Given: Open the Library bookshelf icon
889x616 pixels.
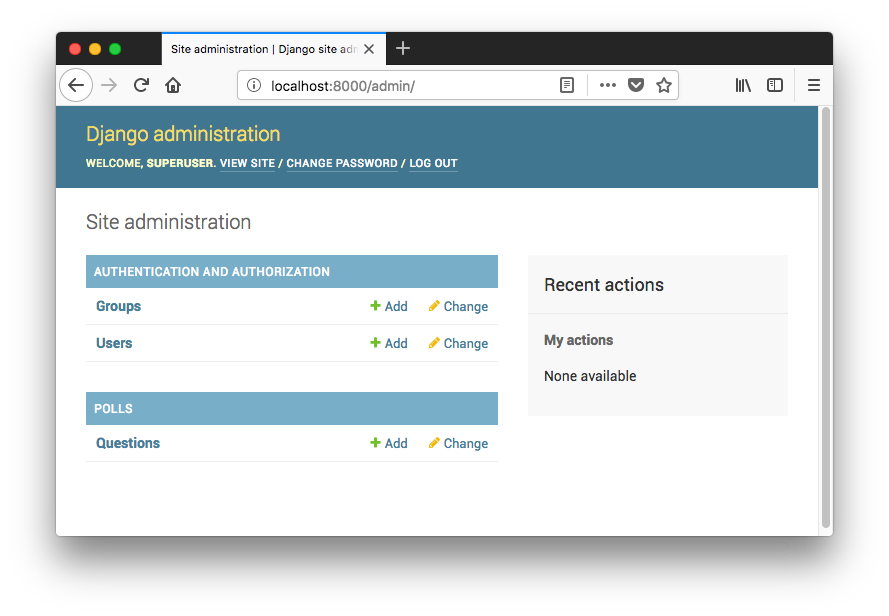Looking at the screenshot, I should pos(743,85).
